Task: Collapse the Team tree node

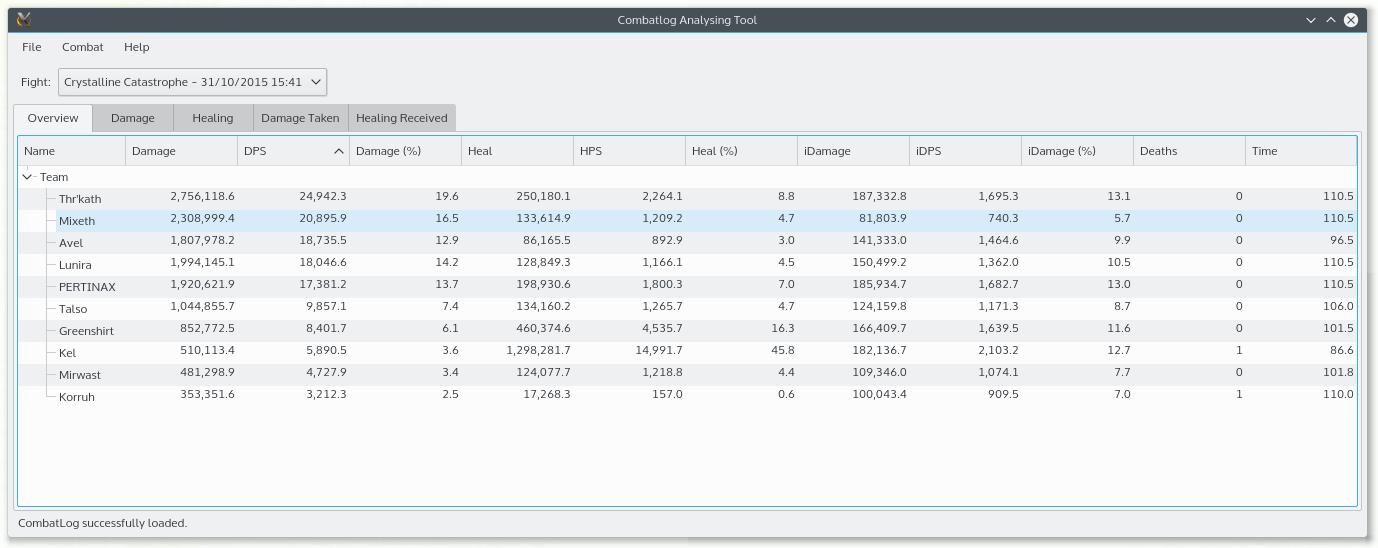Action: [x=28, y=177]
